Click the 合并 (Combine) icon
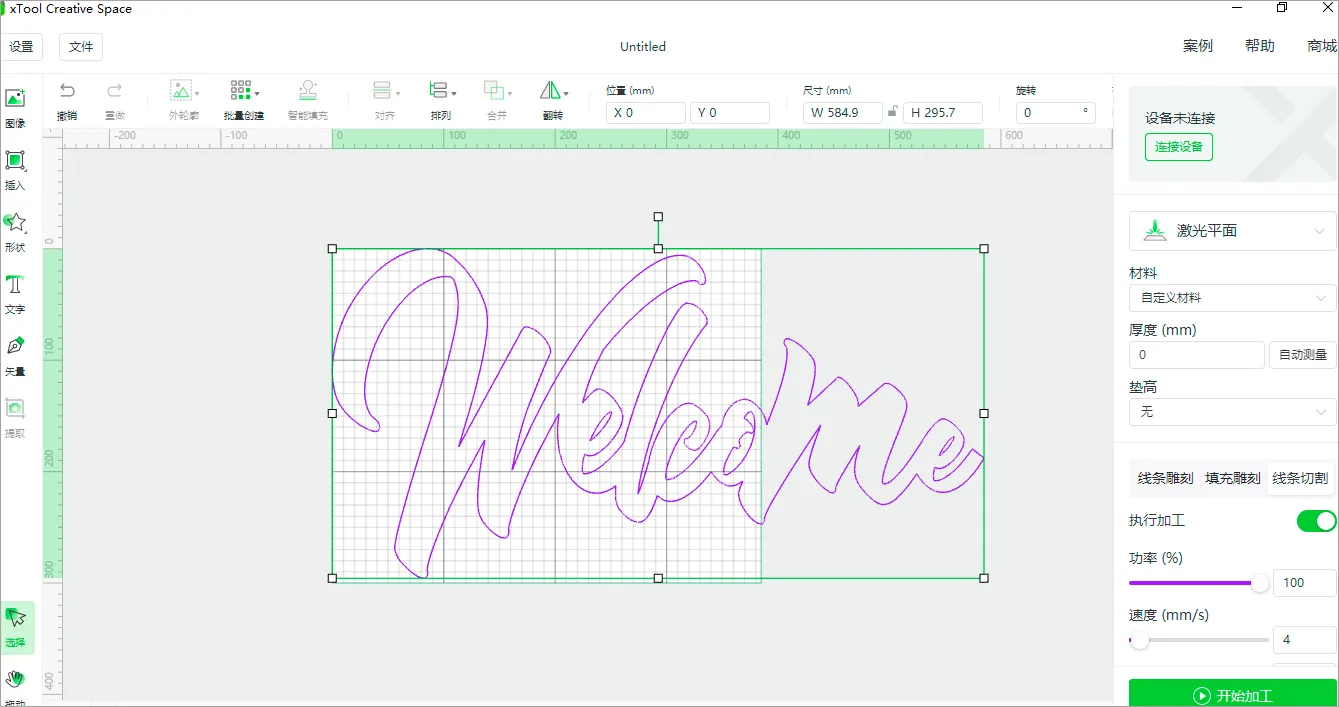The image size is (1339, 707). coord(493,90)
